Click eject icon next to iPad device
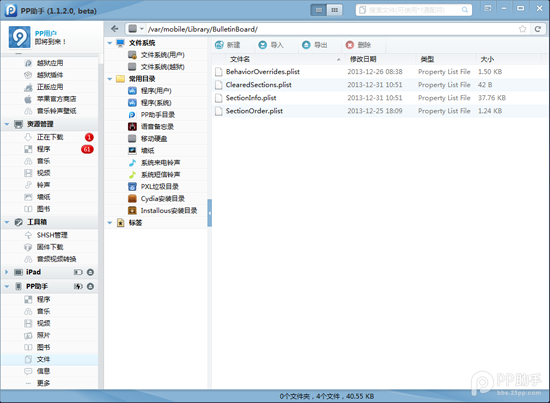This screenshot has width=550, height=403. tap(90, 272)
